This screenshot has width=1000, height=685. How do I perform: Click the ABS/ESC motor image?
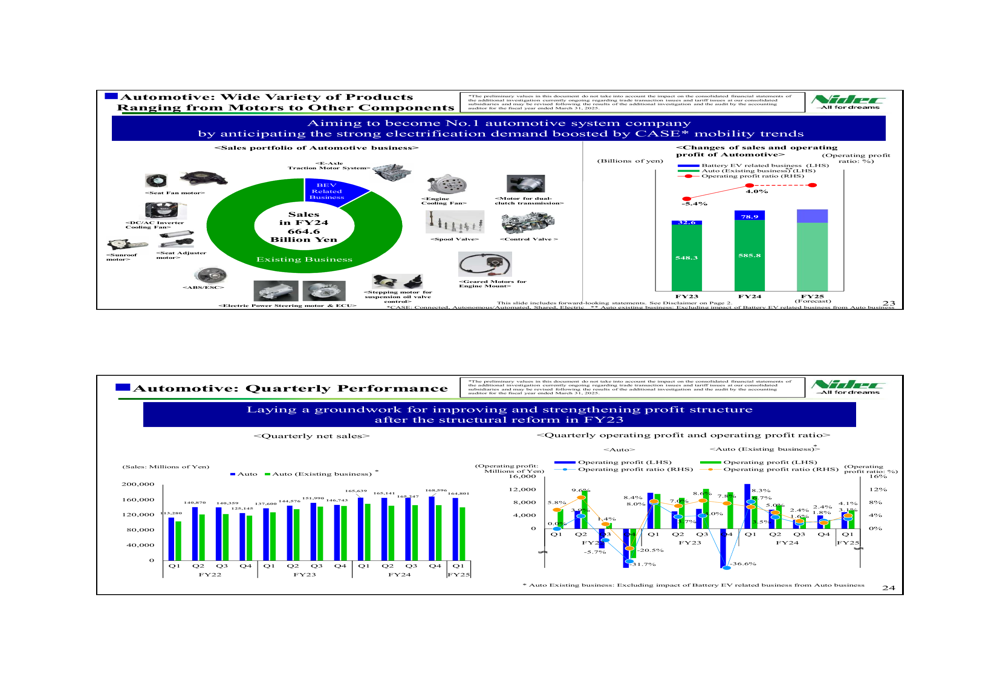pyautogui.click(x=208, y=273)
